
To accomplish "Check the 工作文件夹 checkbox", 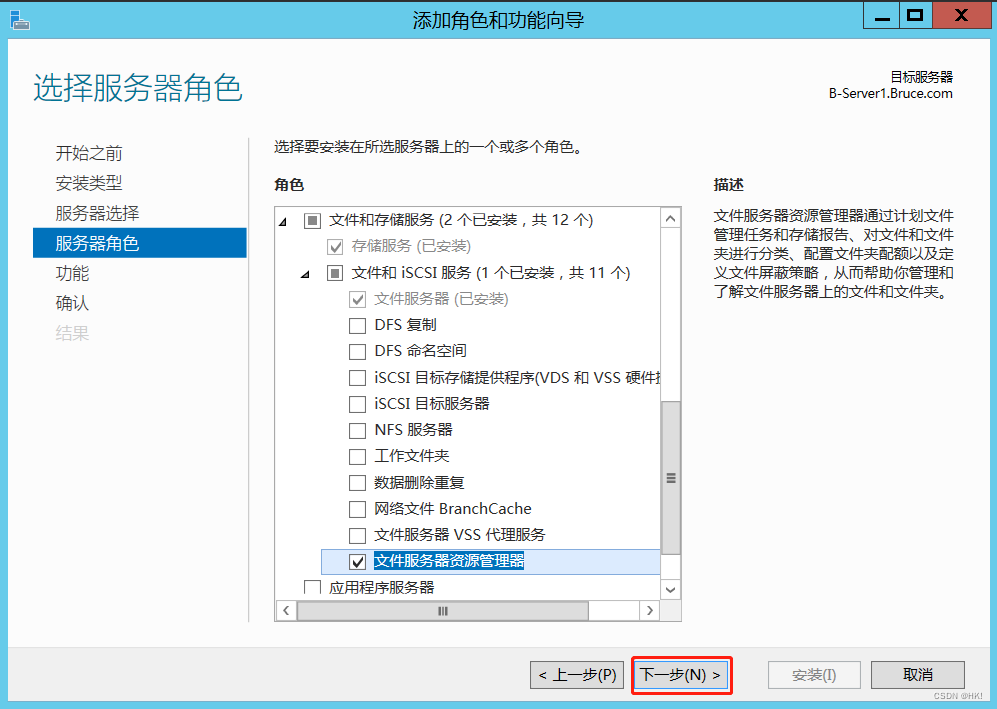I will click(357, 456).
